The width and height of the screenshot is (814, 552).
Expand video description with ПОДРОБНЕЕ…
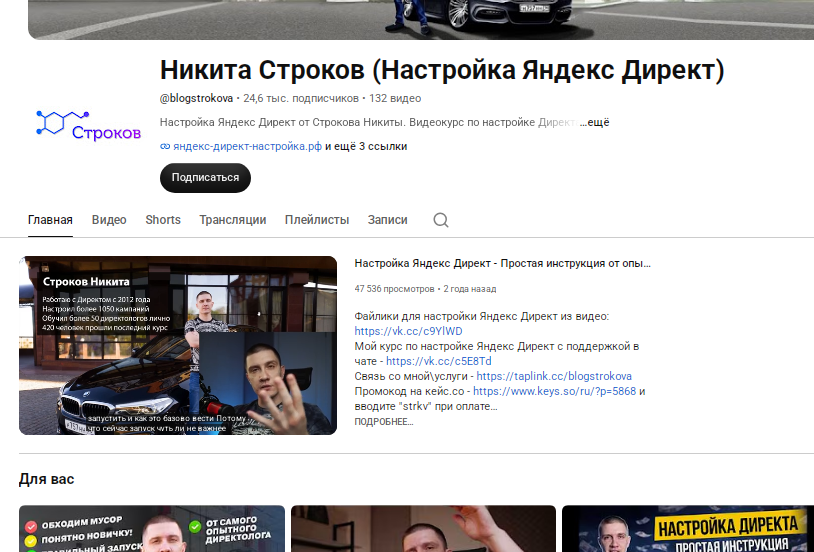pos(384,422)
